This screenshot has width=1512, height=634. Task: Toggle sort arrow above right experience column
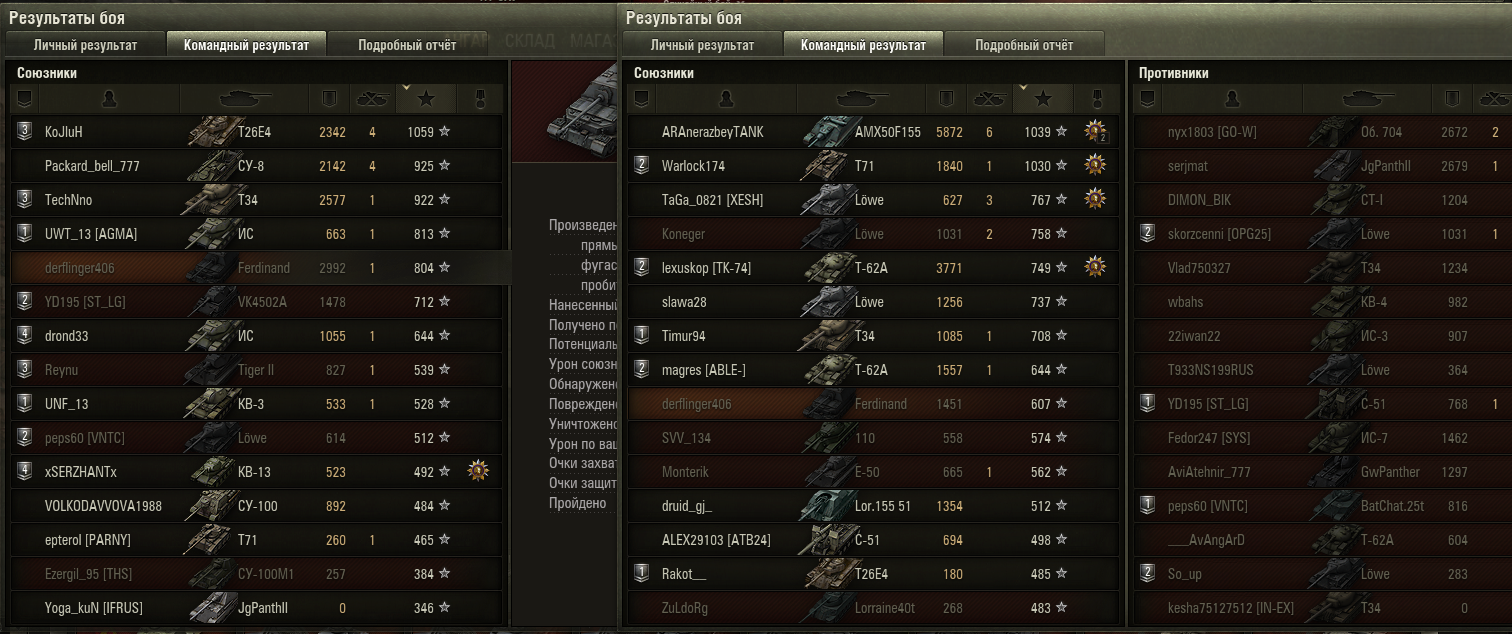(1022, 88)
